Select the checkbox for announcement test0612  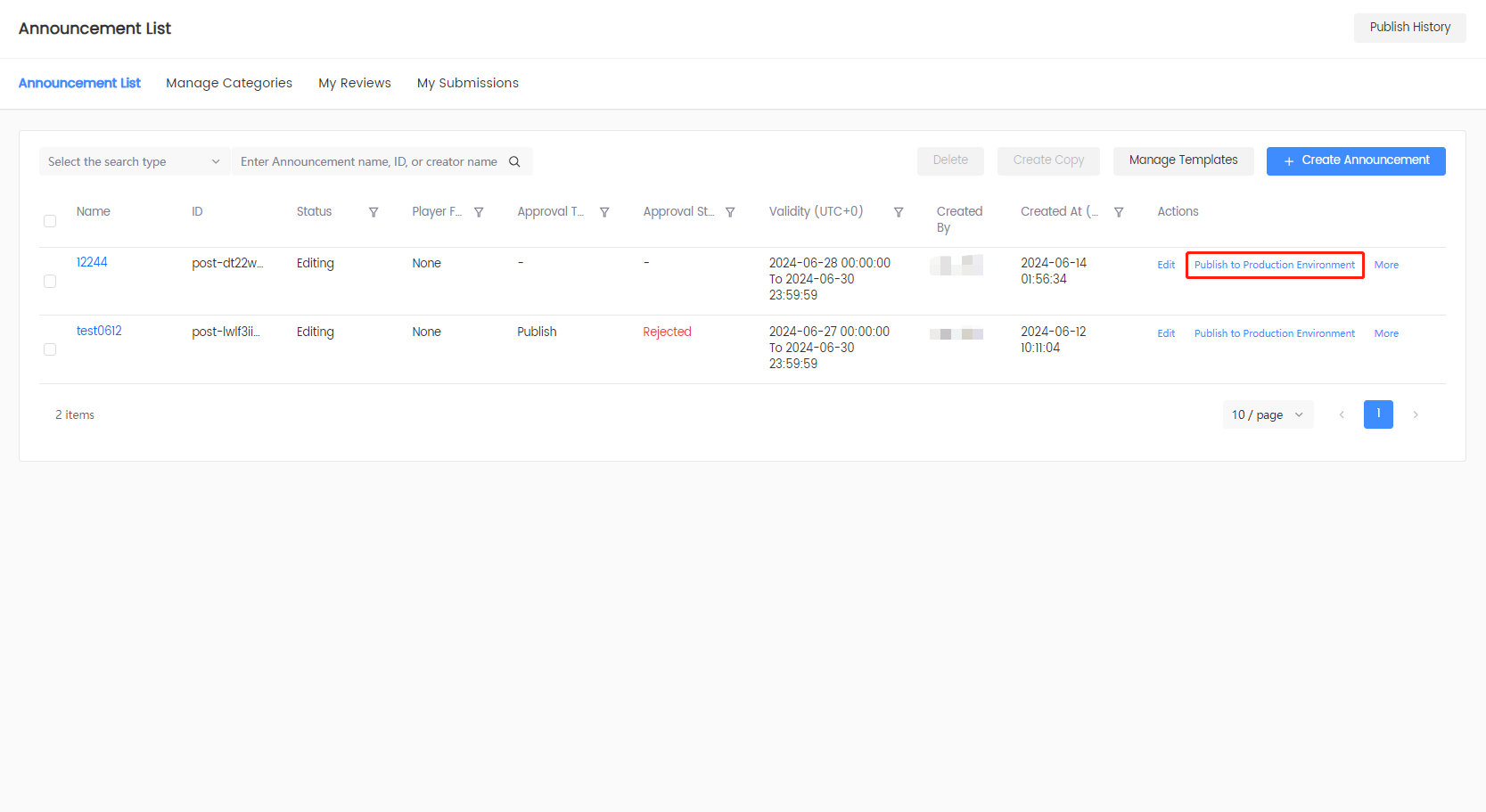click(x=50, y=349)
